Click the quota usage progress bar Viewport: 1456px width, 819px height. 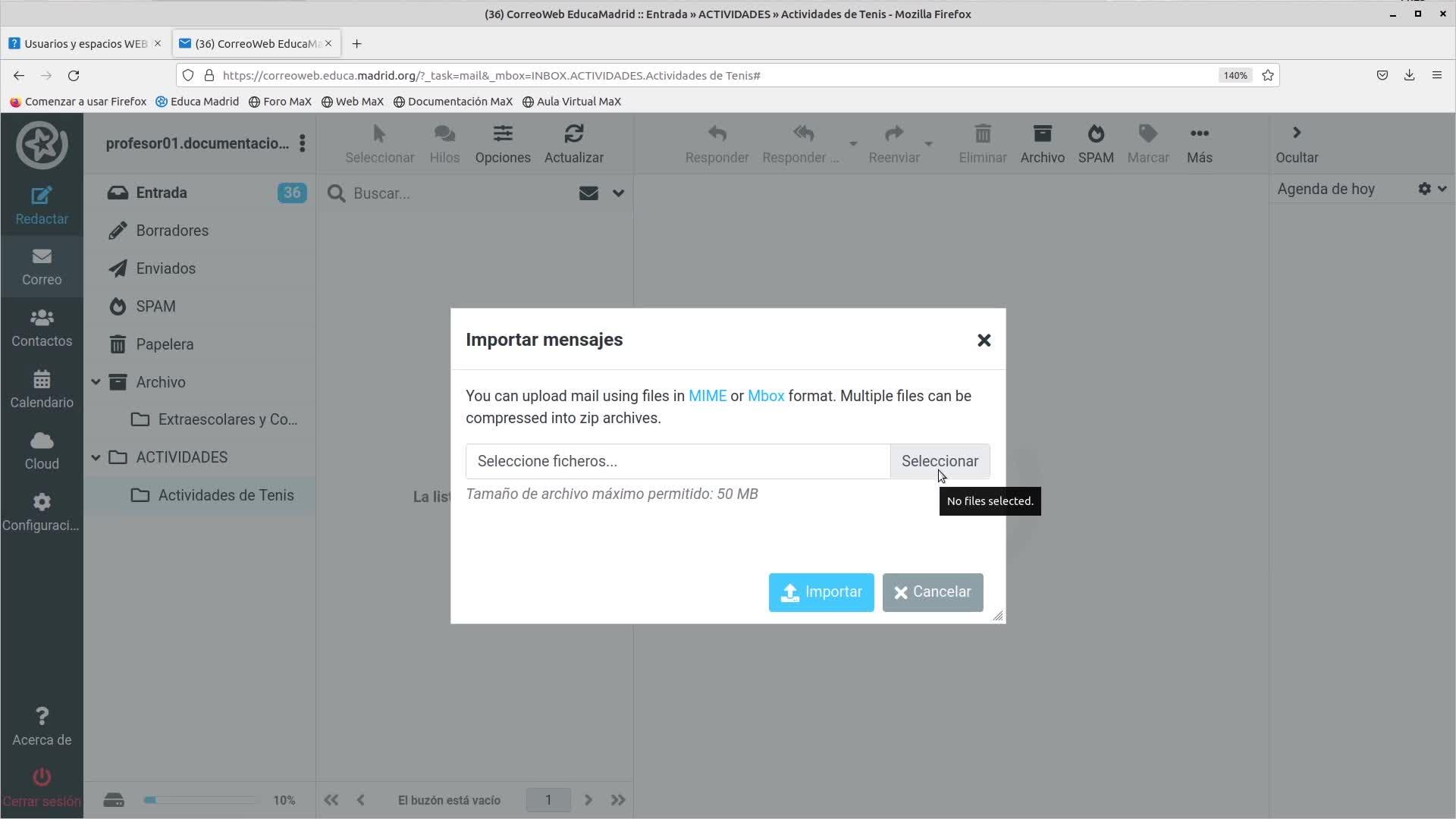click(201, 800)
